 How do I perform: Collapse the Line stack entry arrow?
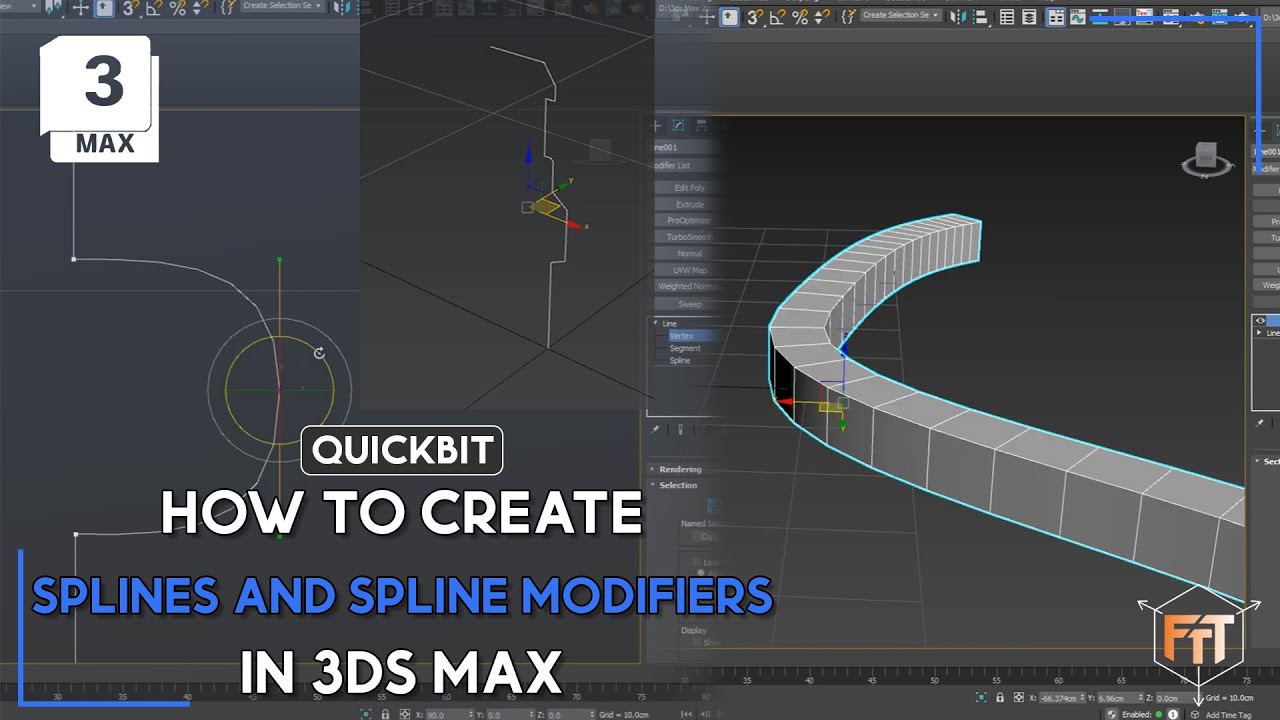coord(657,323)
